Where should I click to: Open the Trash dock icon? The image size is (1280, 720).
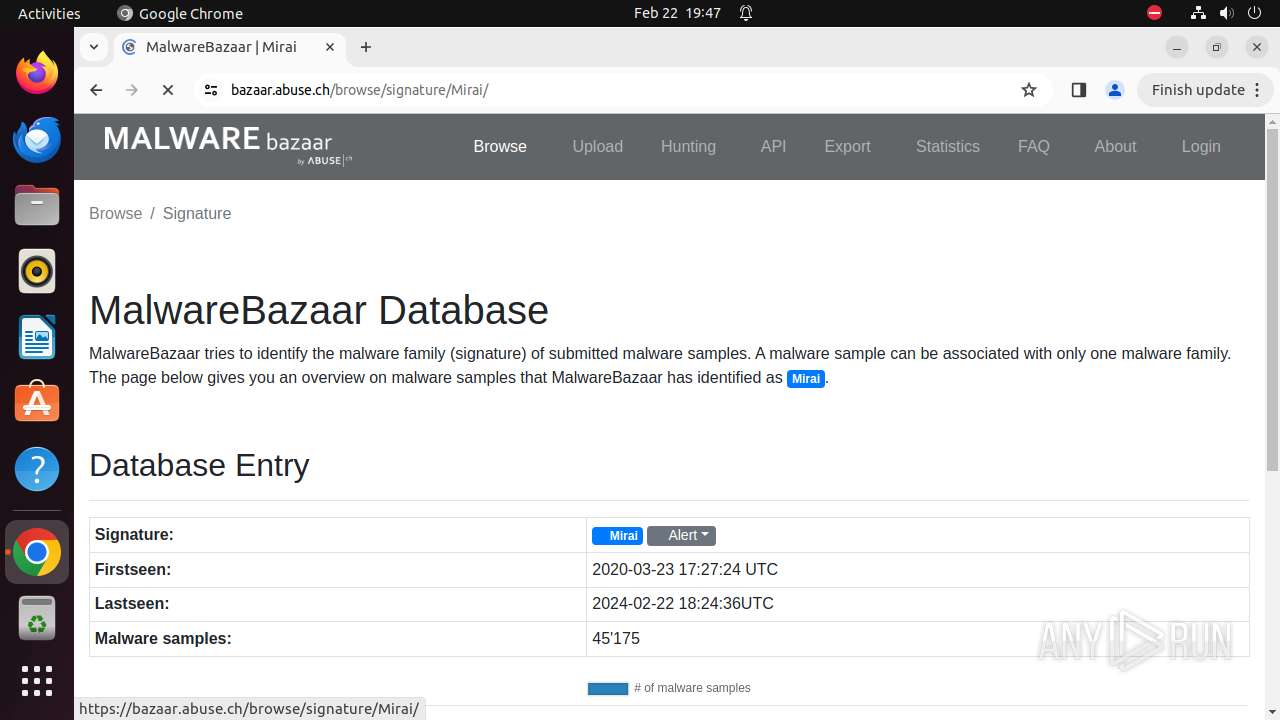tap(37, 618)
